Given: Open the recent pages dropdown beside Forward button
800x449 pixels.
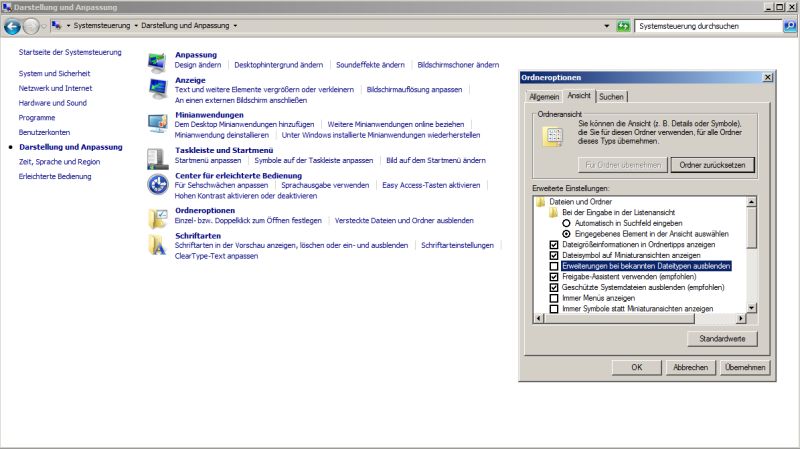Looking at the screenshot, I should (x=44, y=26).
